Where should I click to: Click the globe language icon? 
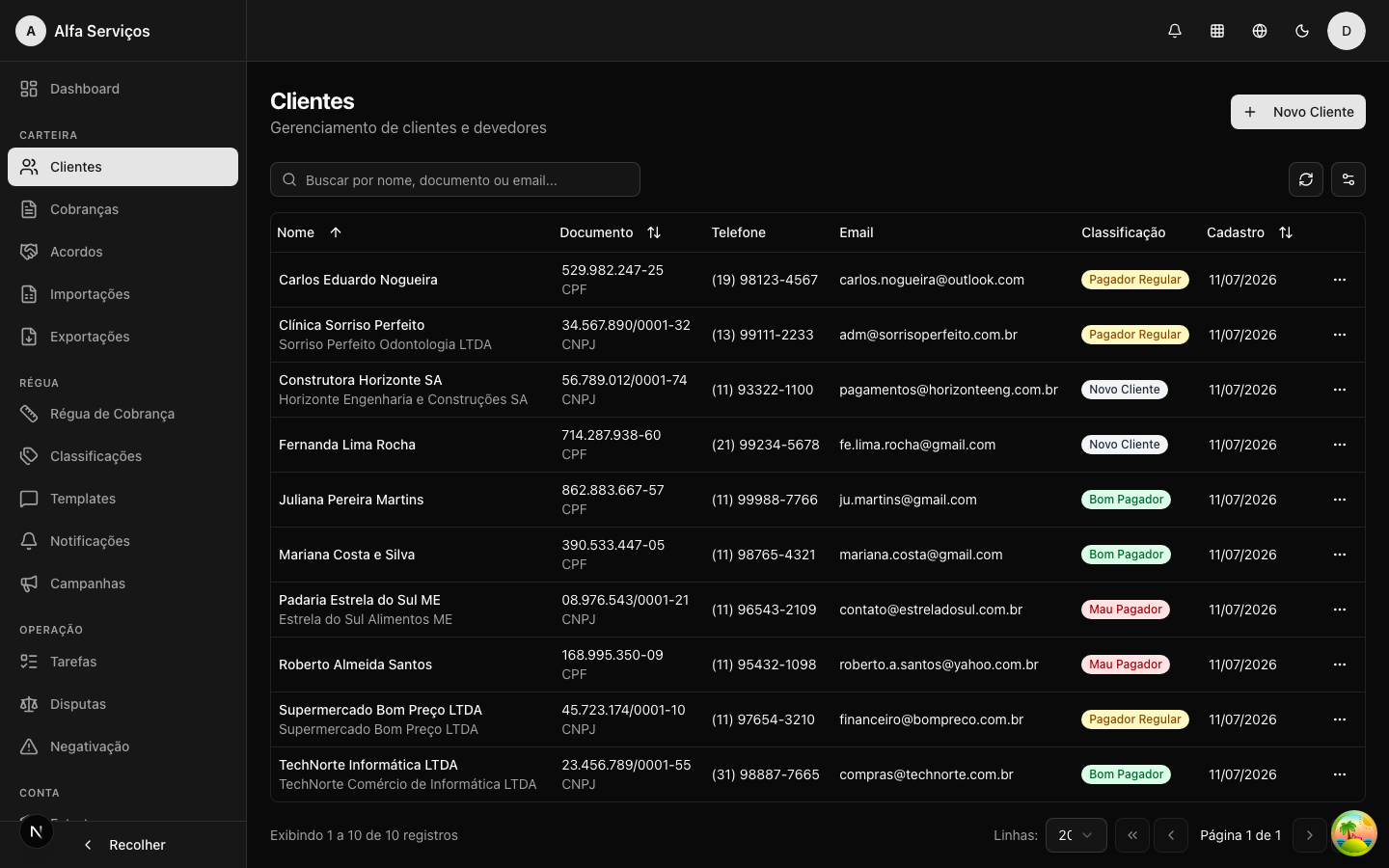(x=1260, y=31)
